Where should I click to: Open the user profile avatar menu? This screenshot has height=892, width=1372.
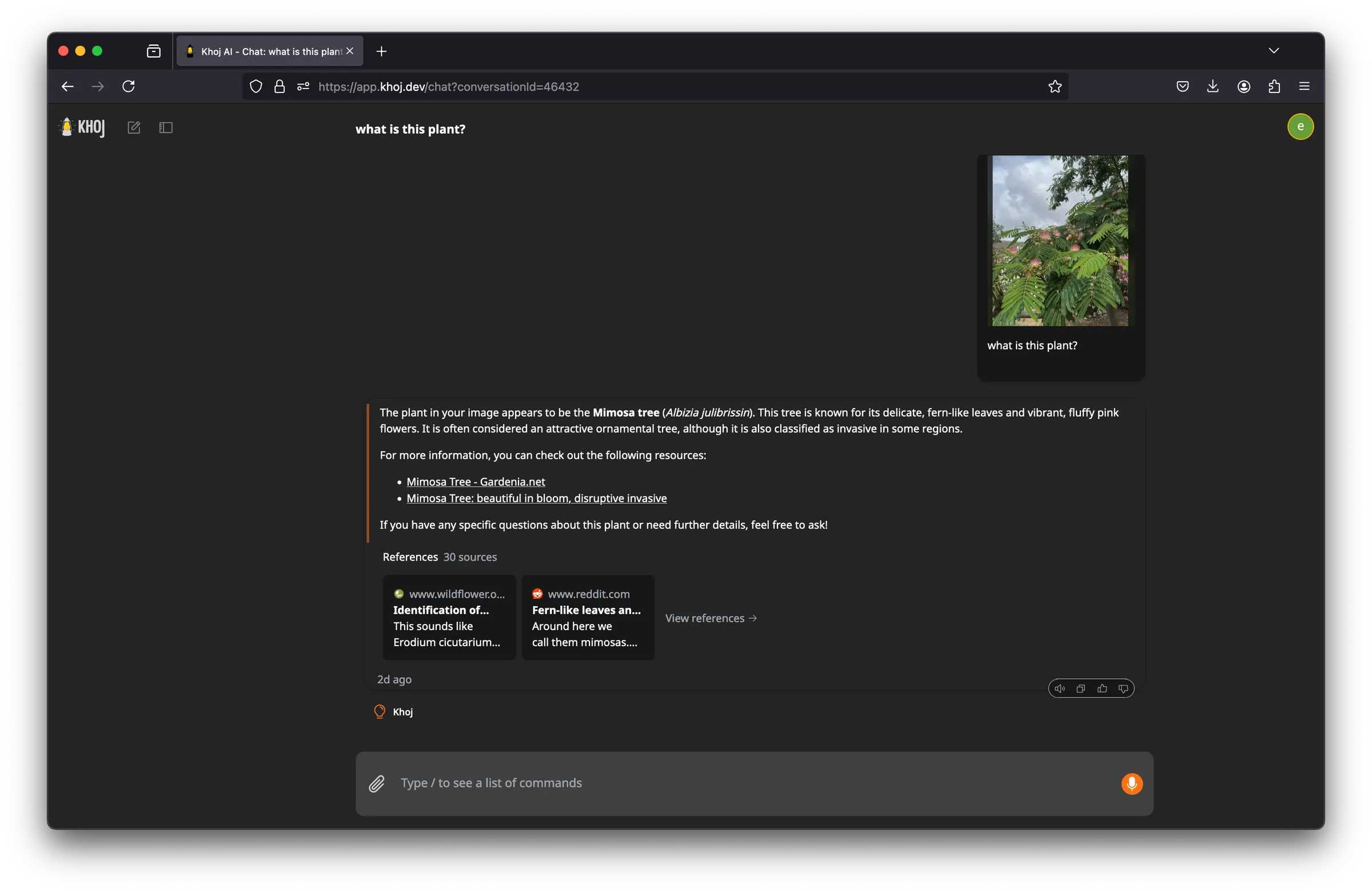[x=1300, y=127]
